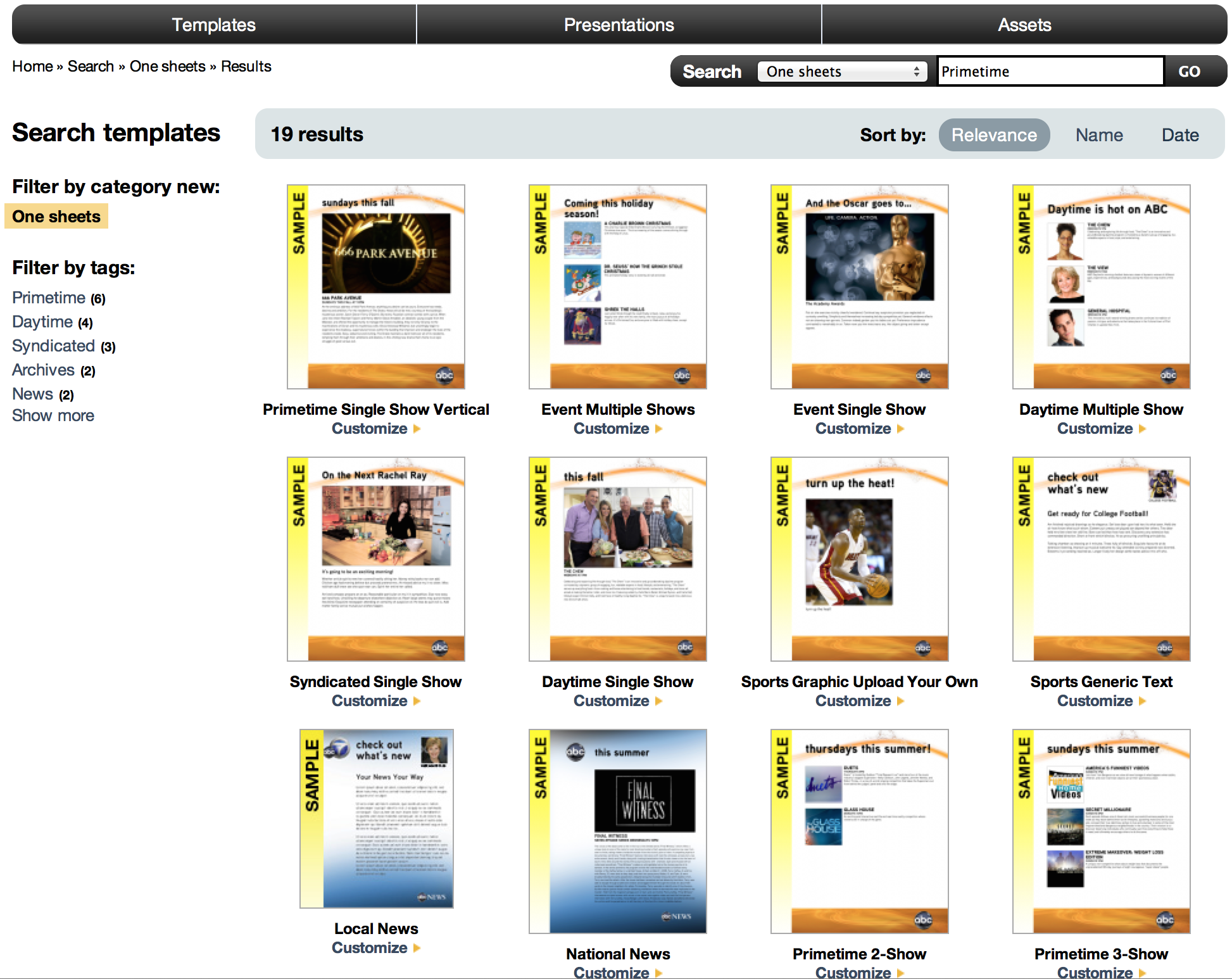Filter by the Syndicated tag

pyautogui.click(x=54, y=346)
